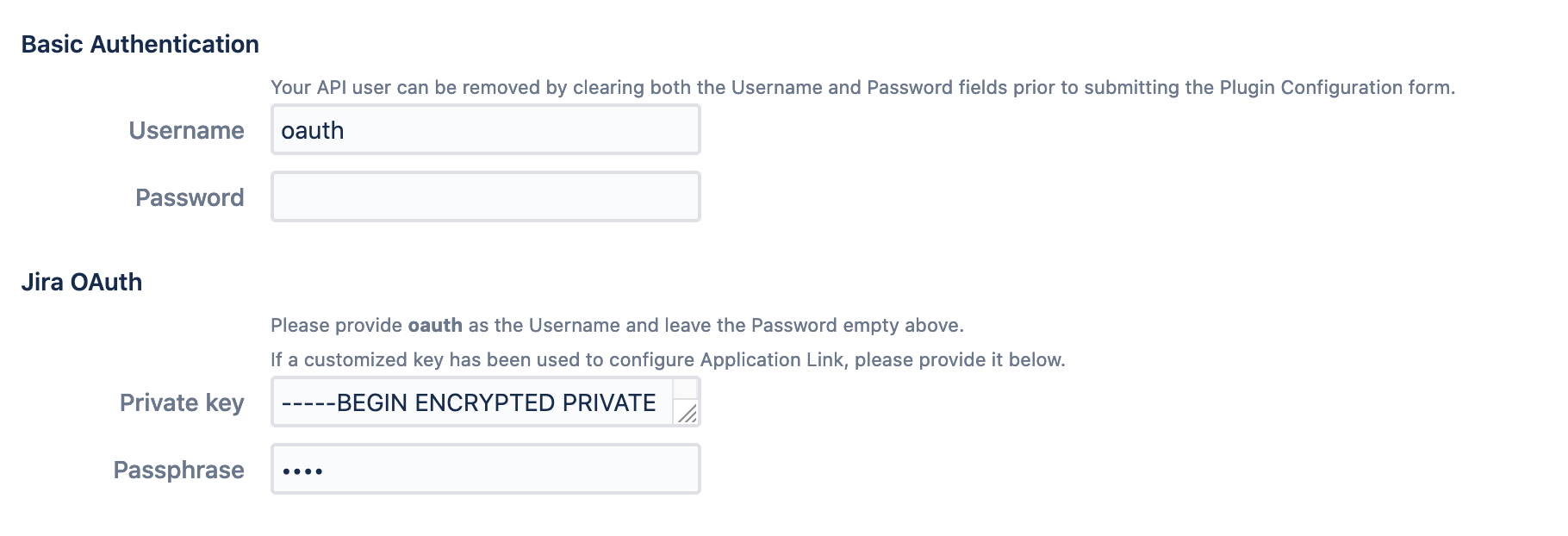
Task: Select the Private key label
Action: click(x=182, y=403)
